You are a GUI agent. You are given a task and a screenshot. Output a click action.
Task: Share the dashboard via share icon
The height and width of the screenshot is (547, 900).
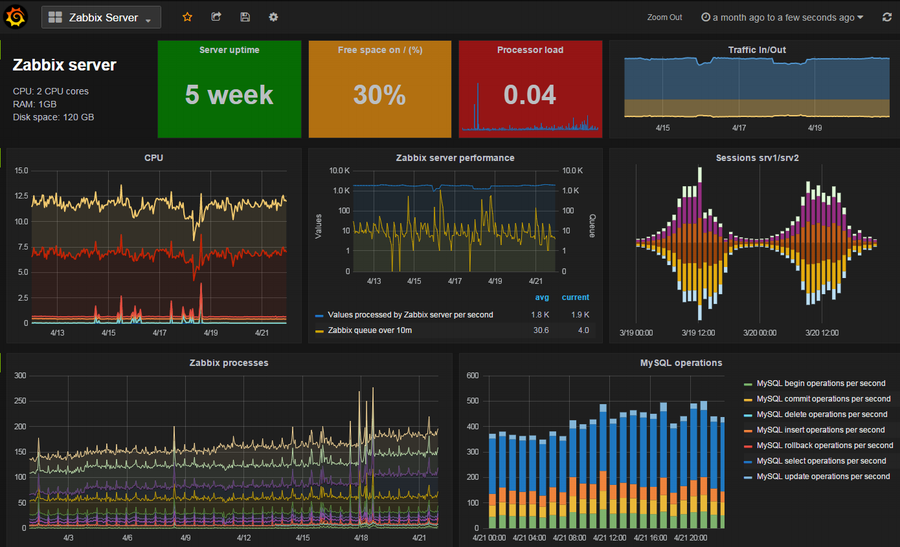click(216, 17)
